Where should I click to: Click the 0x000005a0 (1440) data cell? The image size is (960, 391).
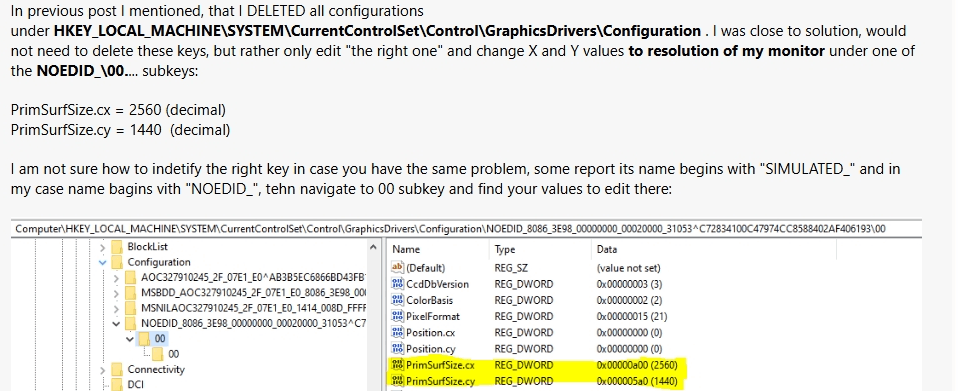click(638, 381)
